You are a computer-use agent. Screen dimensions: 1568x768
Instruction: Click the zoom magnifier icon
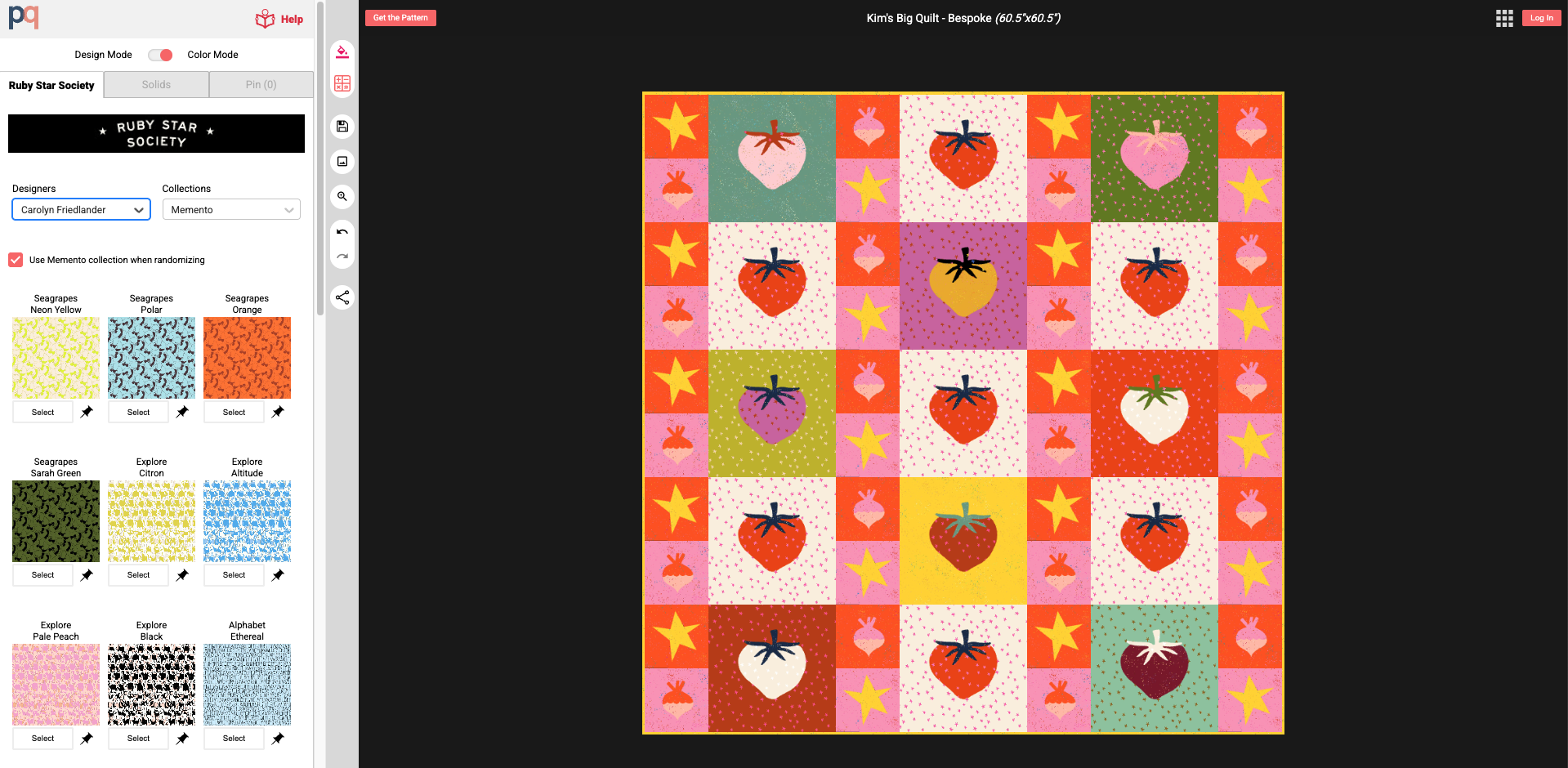point(342,197)
